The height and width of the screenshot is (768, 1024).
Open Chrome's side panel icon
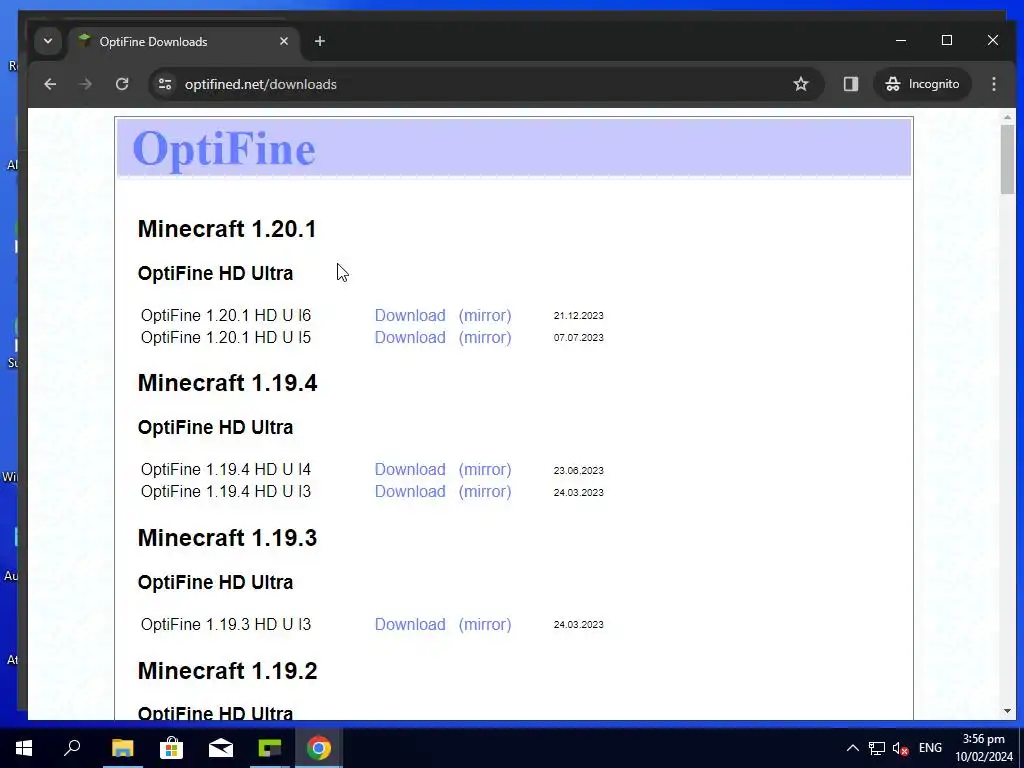(850, 84)
